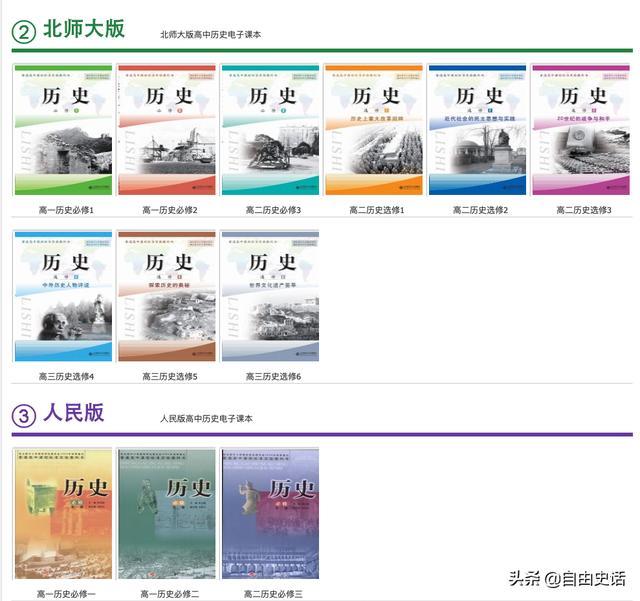
Task: Select the 高二历史必修3 teal textbook cover
Action: [x=270, y=130]
